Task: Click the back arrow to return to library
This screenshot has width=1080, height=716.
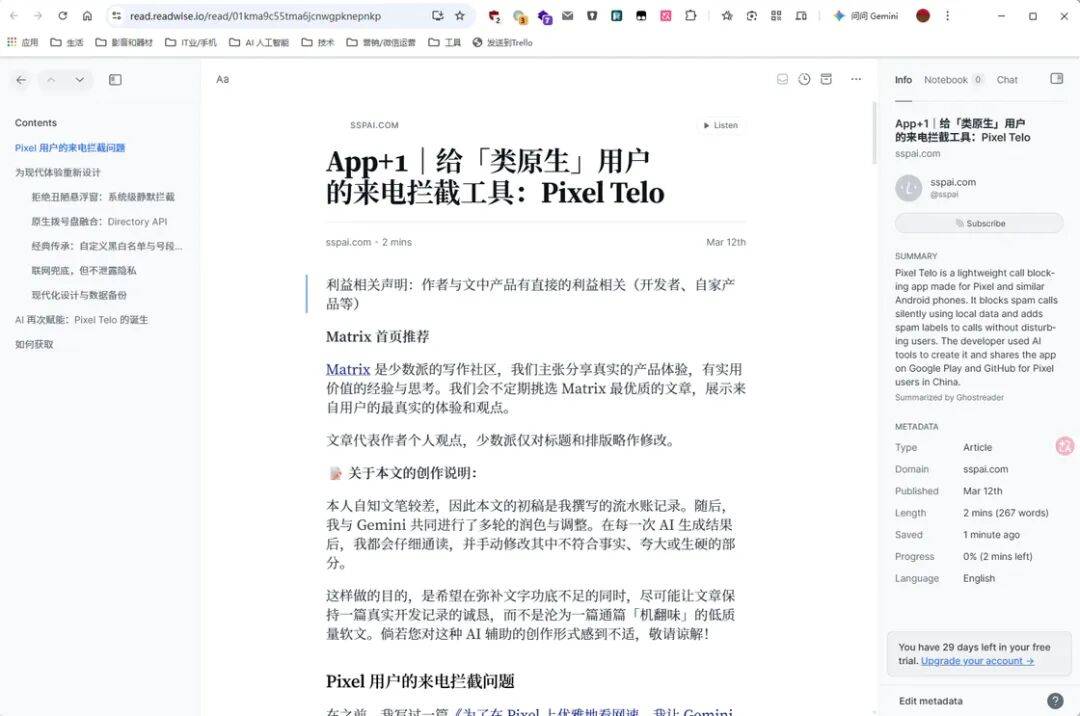Action: [20, 79]
